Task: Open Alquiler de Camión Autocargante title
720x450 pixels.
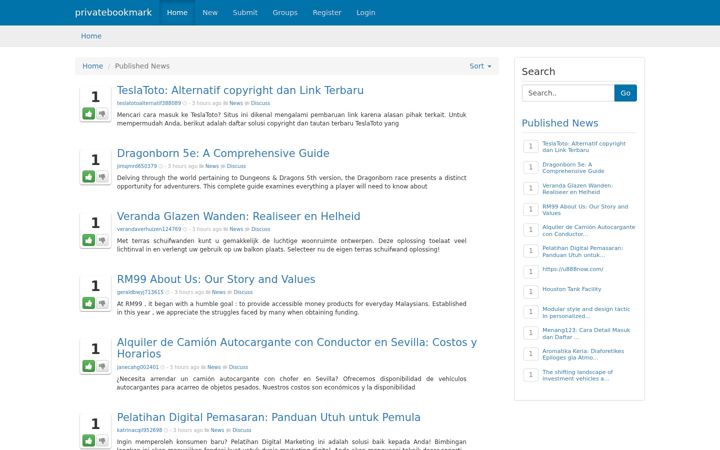Action: tap(297, 348)
